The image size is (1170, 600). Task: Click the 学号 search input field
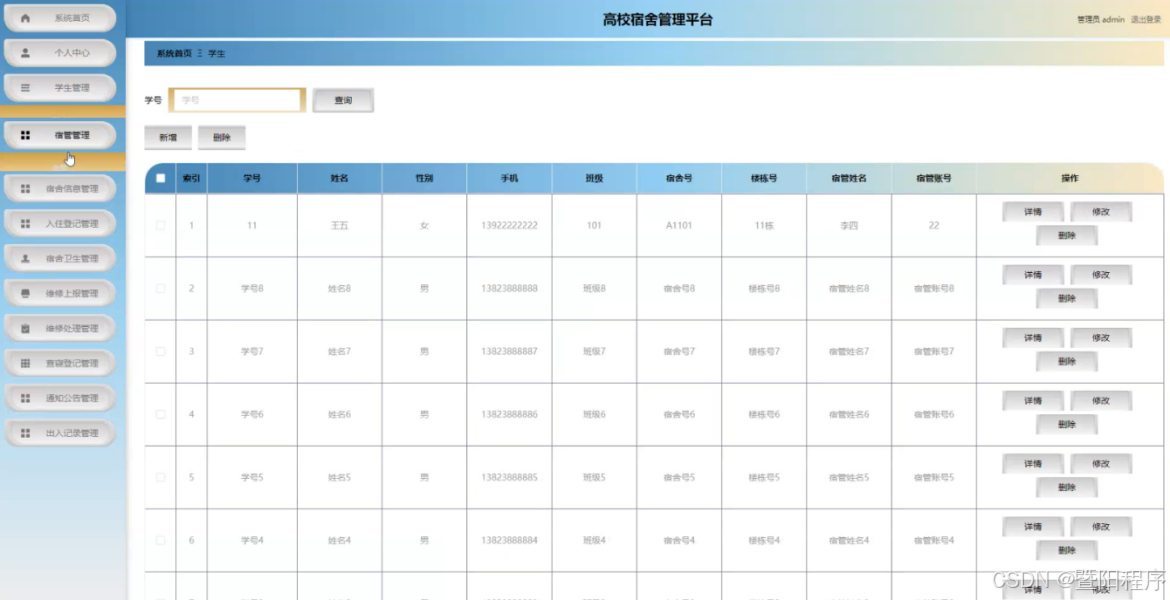pos(237,100)
